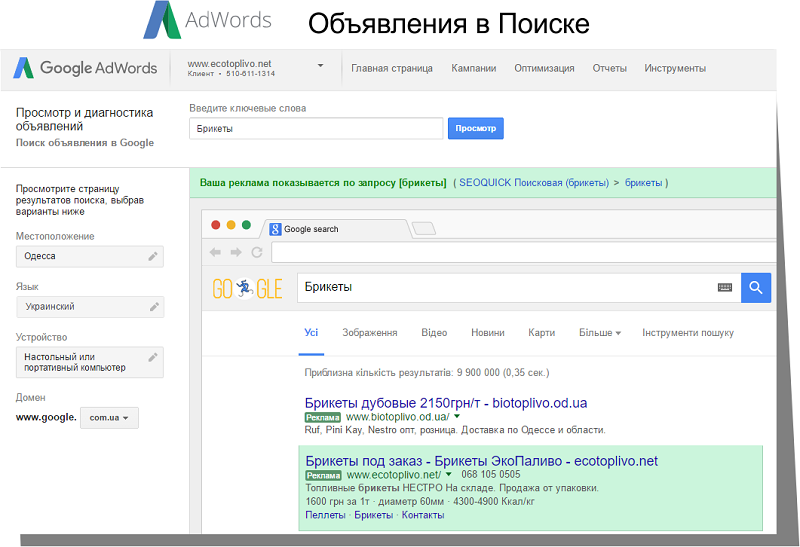Open the SEOQUICK Поисковая (брикеты) campaign link
800x547 pixels.
click(x=534, y=183)
